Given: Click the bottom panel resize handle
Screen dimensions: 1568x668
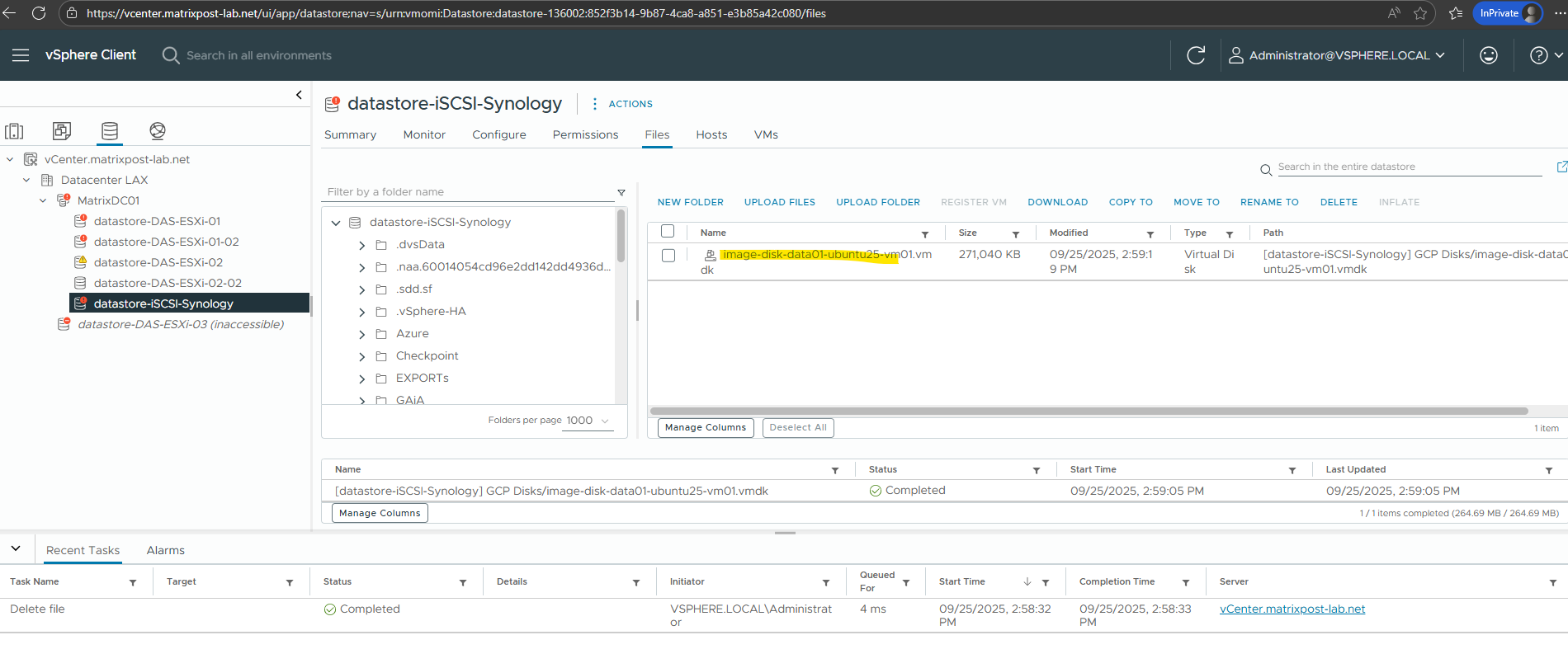Looking at the screenshot, I should tap(785, 533).
